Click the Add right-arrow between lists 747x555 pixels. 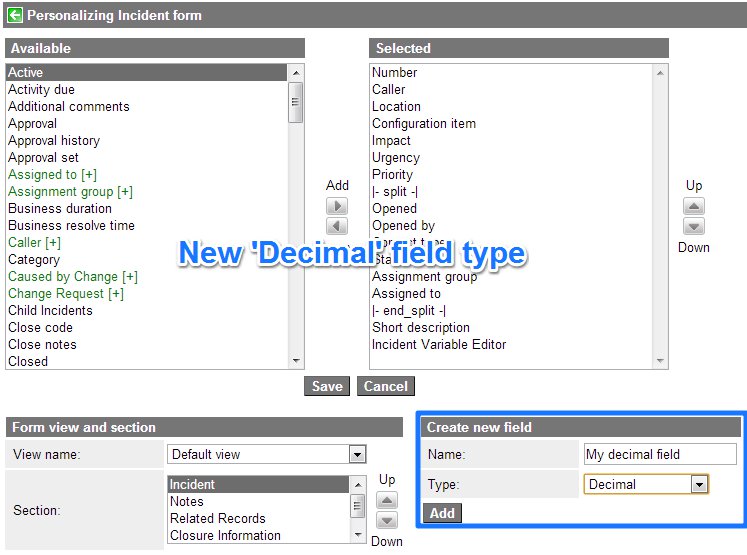(338, 206)
